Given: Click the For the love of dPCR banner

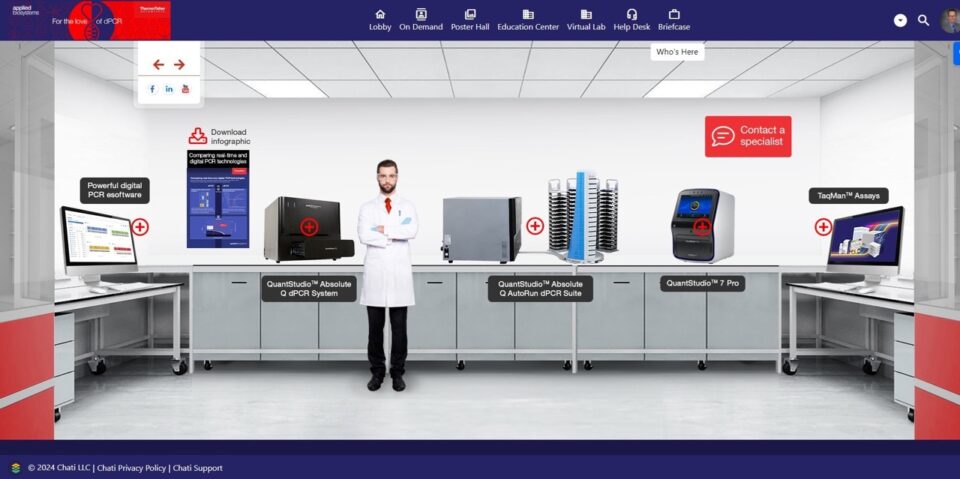Looking at the screenshot, I should pyautogui.click(x=86, y=20).
